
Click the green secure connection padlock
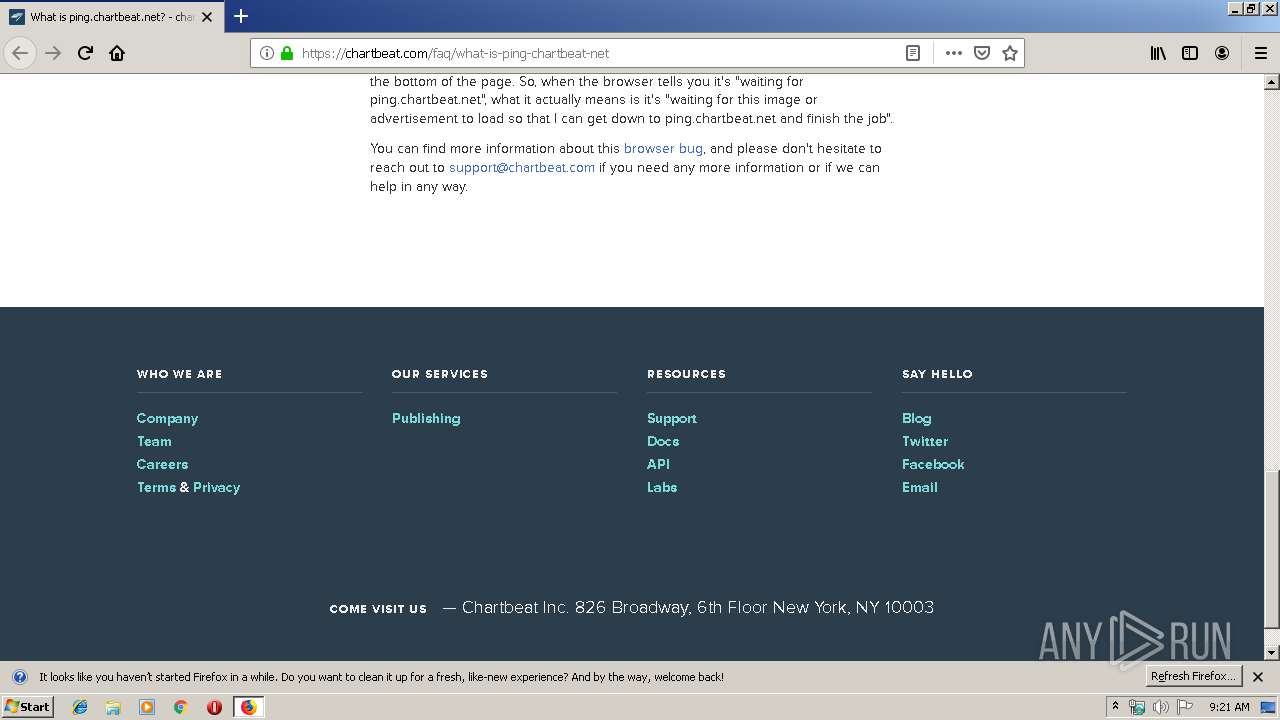[287, 53]
